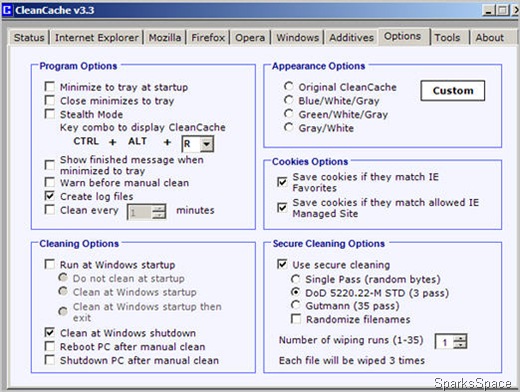This screenshot has width=520, height=392.
Task: Check Warn before manual clean
Action: (x=50, y=182)
